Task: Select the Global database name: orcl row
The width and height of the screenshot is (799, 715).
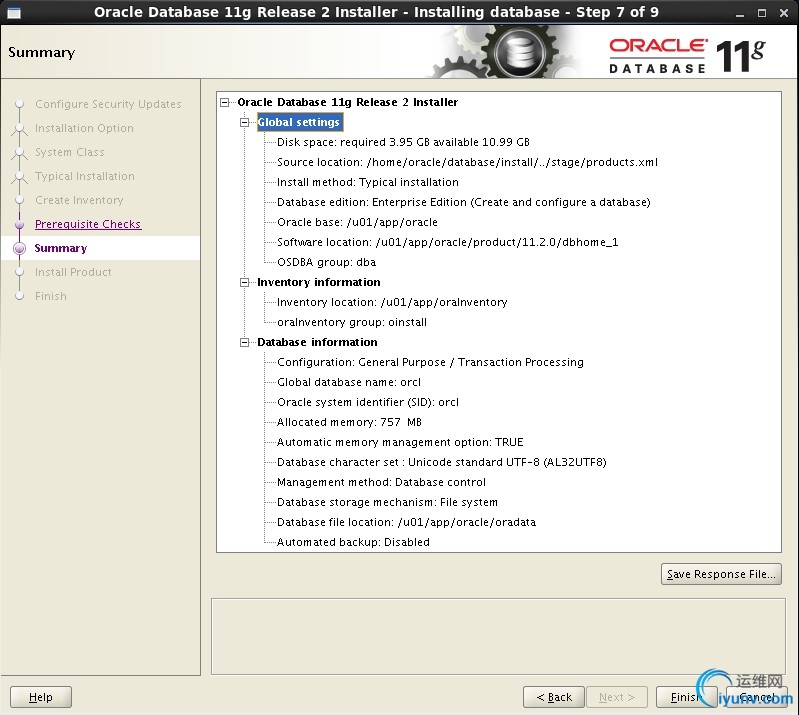Action: 349,382
